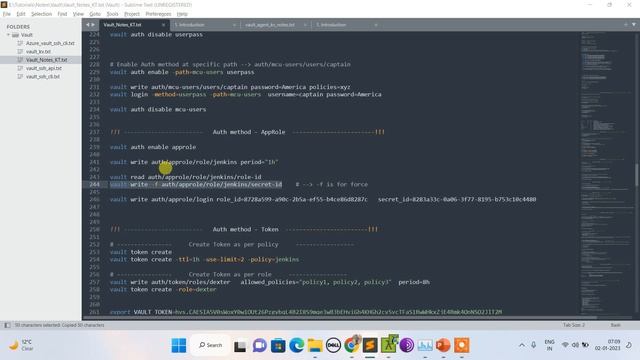This screenshot has height=360, width=640.
Task: Open Sublime Text taskbar icon
Action: (x=370, y=345)
